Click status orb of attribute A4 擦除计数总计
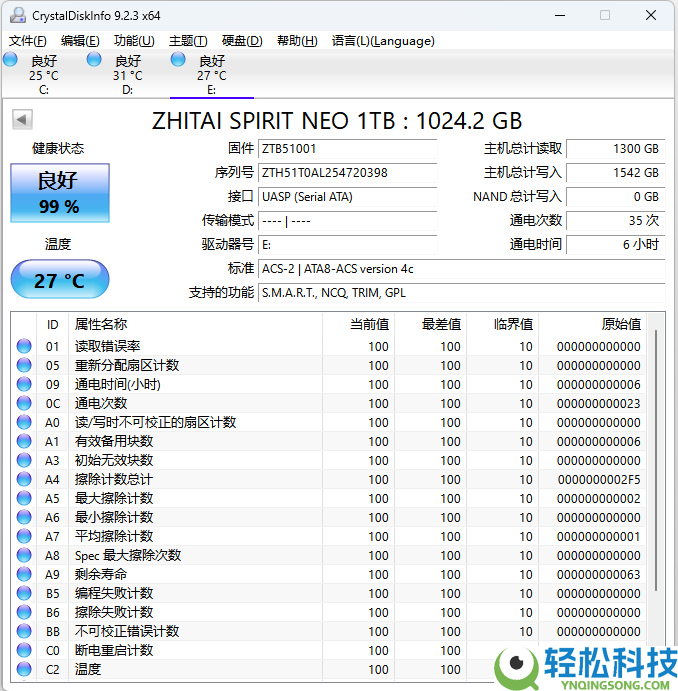The width and height of the screenshot is (678, 691). point(24,479)
